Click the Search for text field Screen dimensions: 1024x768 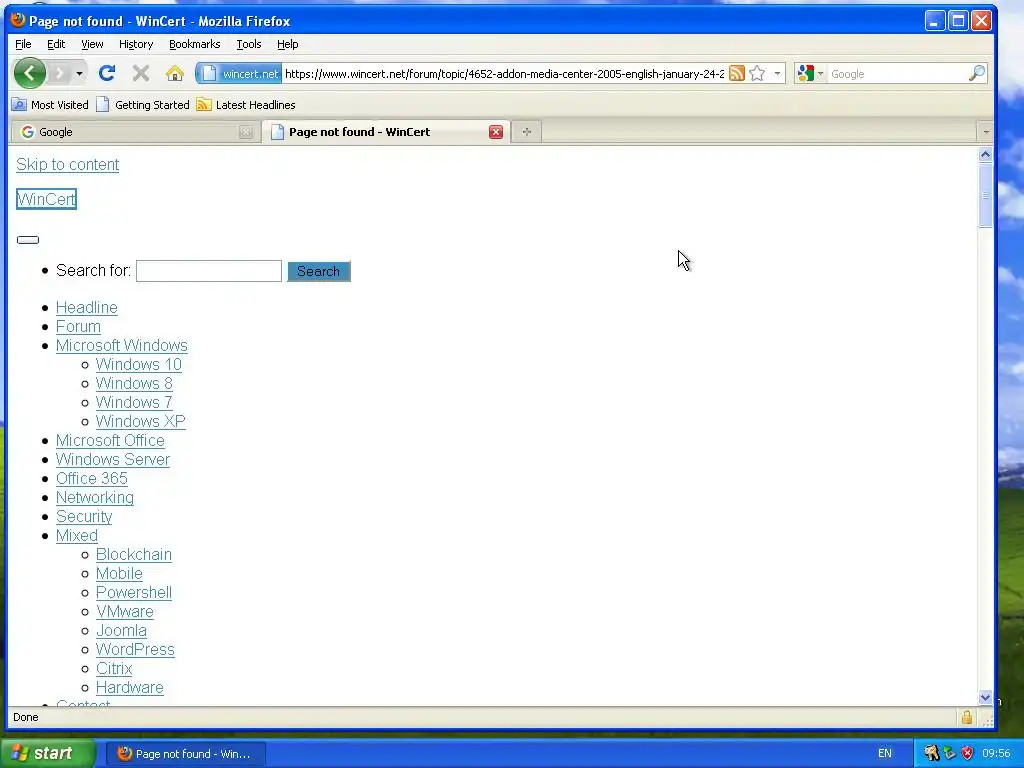click(x=208, y=271)
